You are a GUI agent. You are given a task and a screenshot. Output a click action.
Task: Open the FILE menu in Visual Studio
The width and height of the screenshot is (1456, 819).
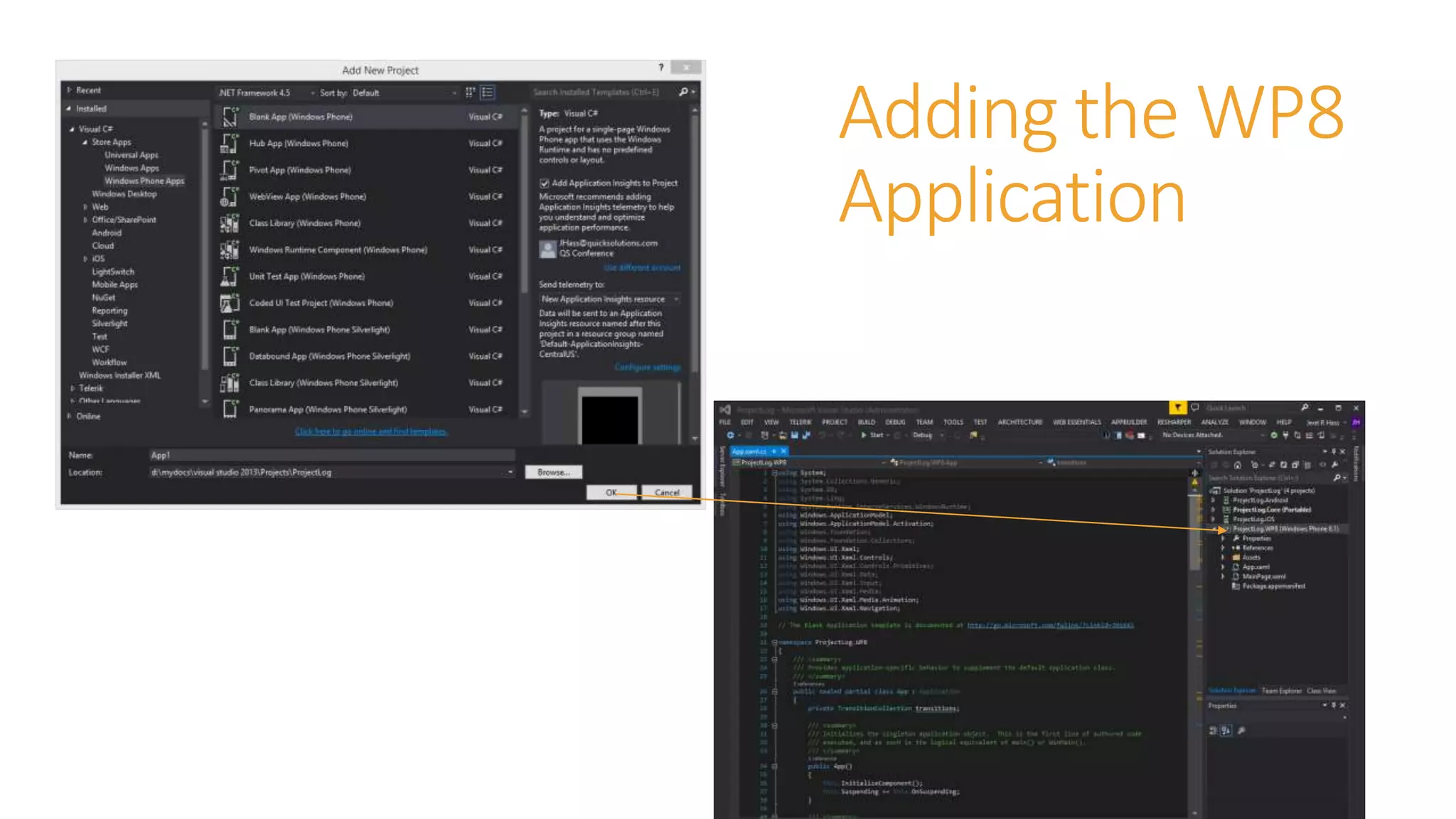(725, 422)
